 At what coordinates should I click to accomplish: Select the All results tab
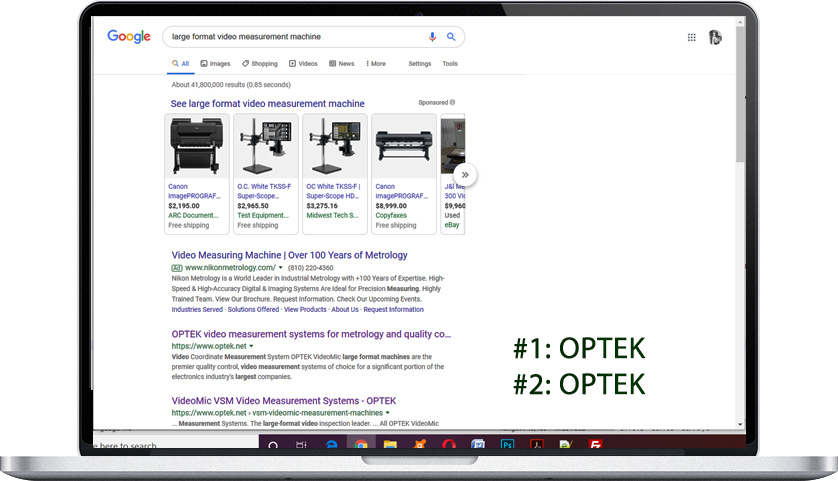point(181,64)
